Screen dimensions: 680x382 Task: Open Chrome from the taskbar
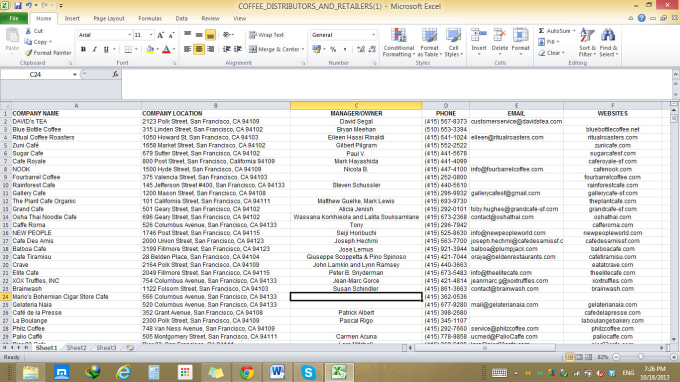[x=247, y=372]
